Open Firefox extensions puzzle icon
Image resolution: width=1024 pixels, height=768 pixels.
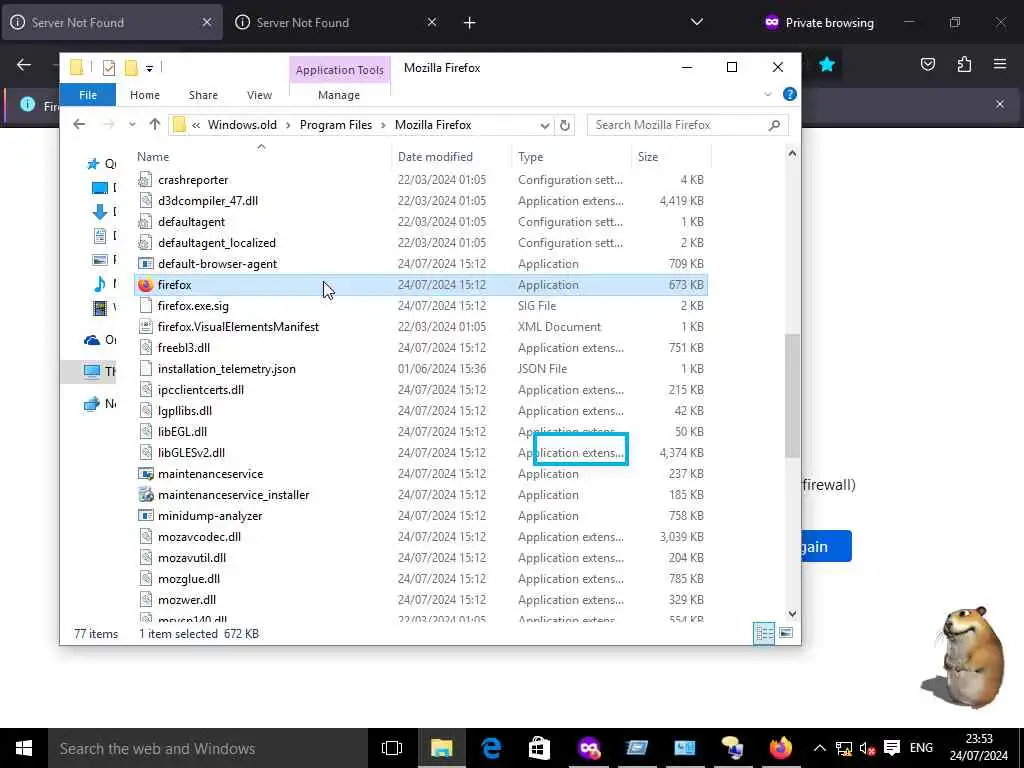964,64
